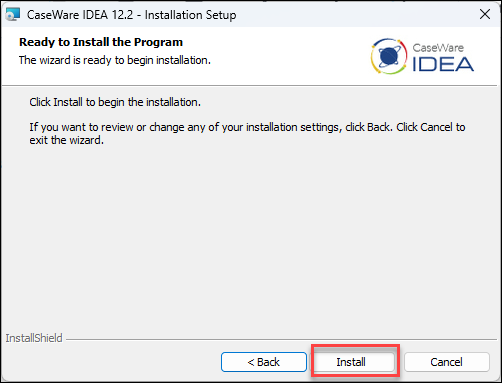Viewport: 502px width, 383px height.
Task: Click the 'Click Install to begin' instruction line
Action: click(x=115, y=102)
